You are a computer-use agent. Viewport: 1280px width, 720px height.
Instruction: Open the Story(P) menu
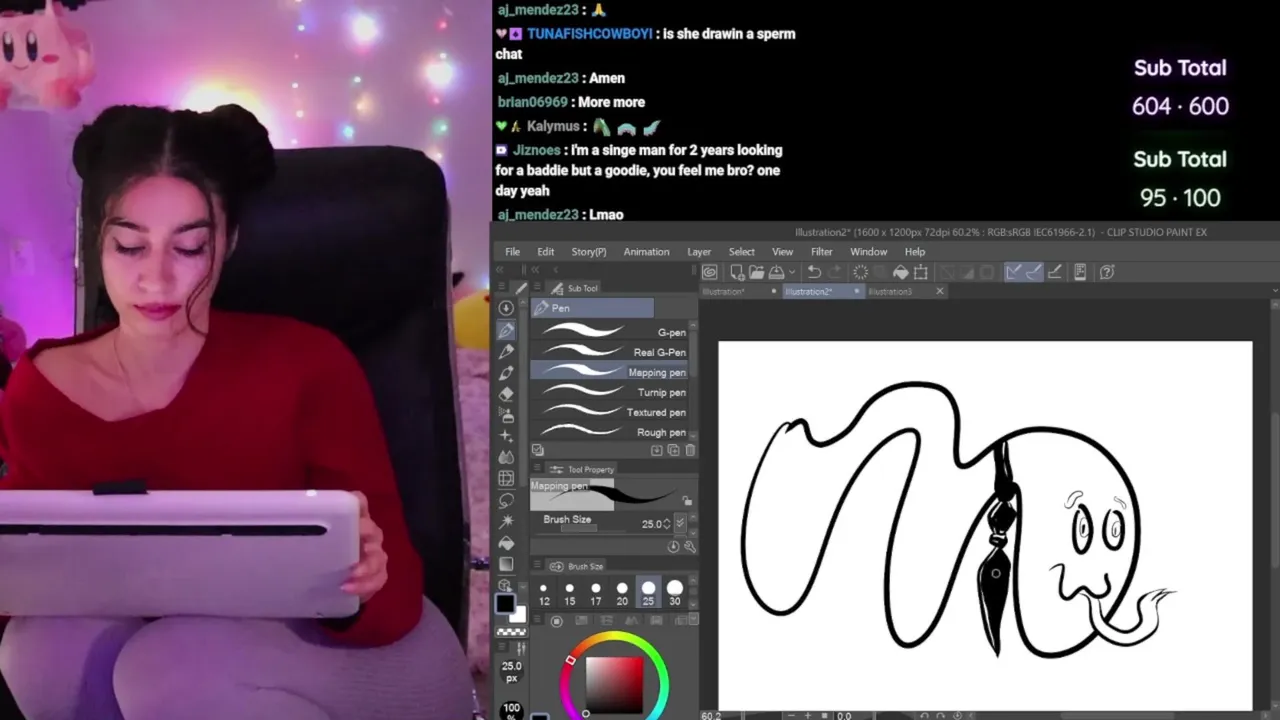point(588,252)
